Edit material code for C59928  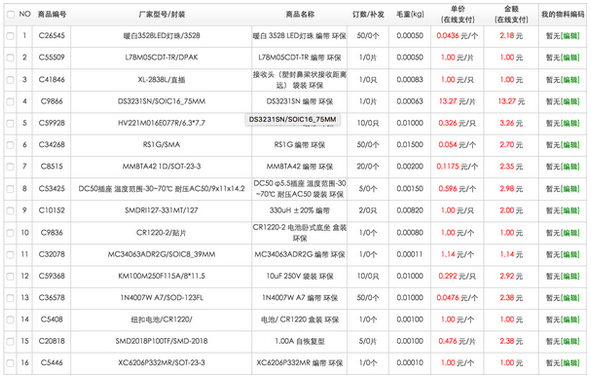pos(570,124)
